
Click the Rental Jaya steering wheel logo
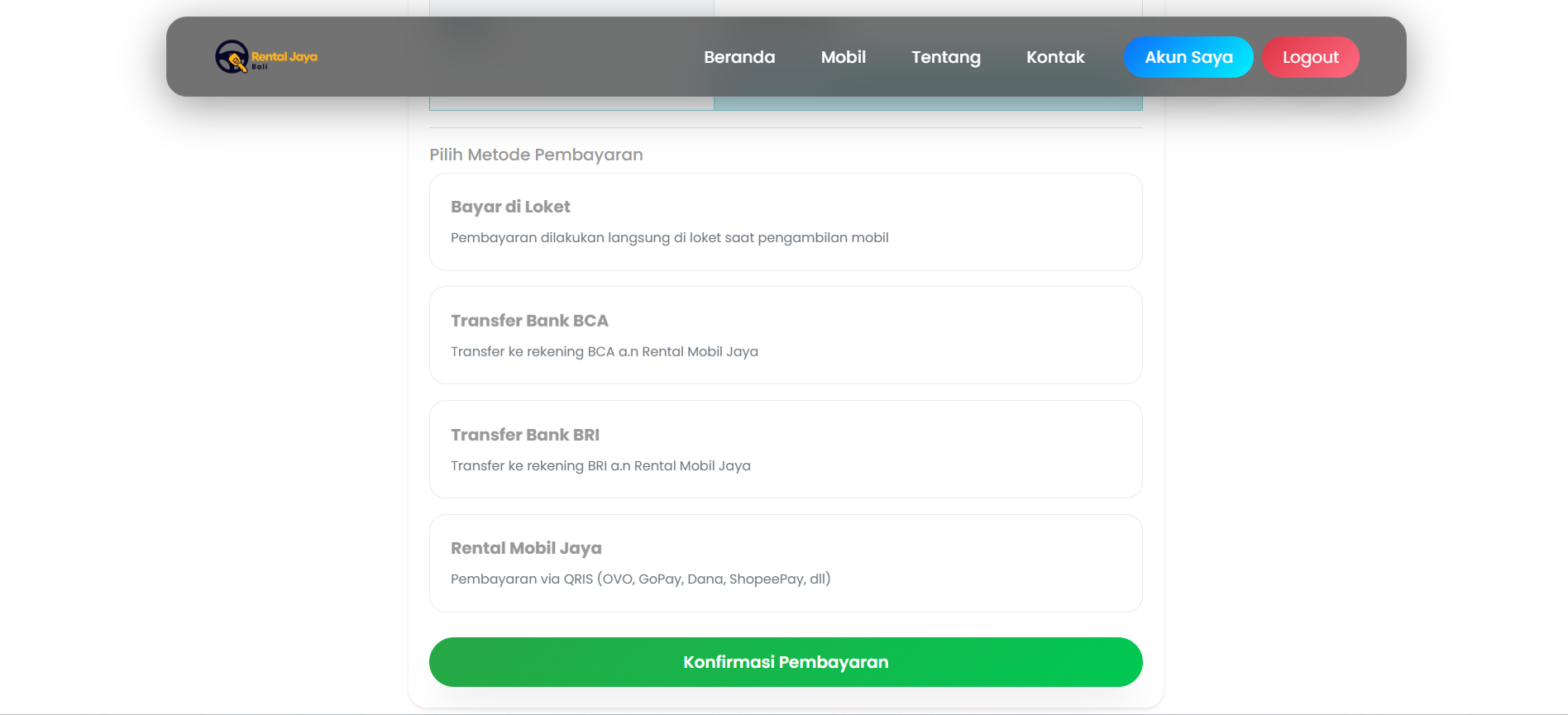pyautogui.click(x=232, y=57)
